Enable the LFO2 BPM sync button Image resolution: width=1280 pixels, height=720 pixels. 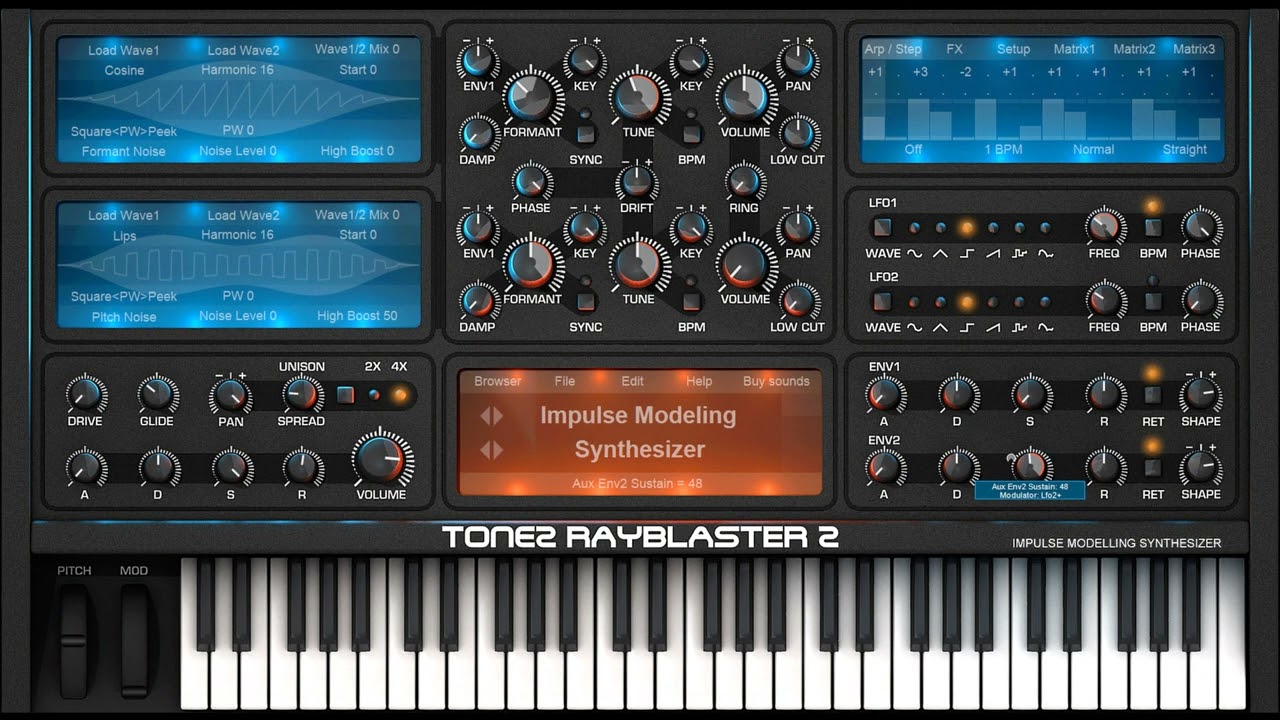point(1153,301)
